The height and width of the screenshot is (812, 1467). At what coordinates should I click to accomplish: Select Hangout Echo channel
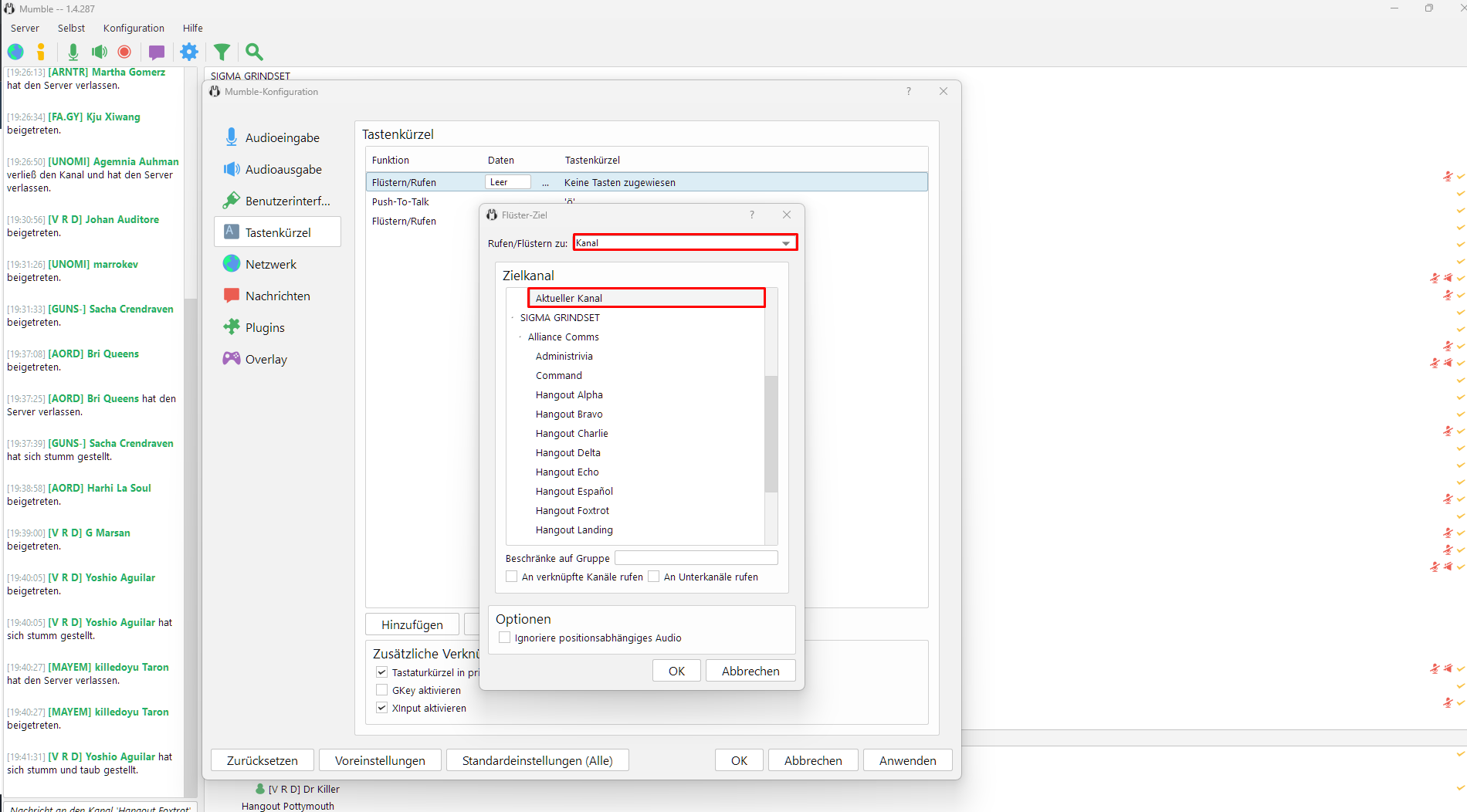[x=567, y=472]
